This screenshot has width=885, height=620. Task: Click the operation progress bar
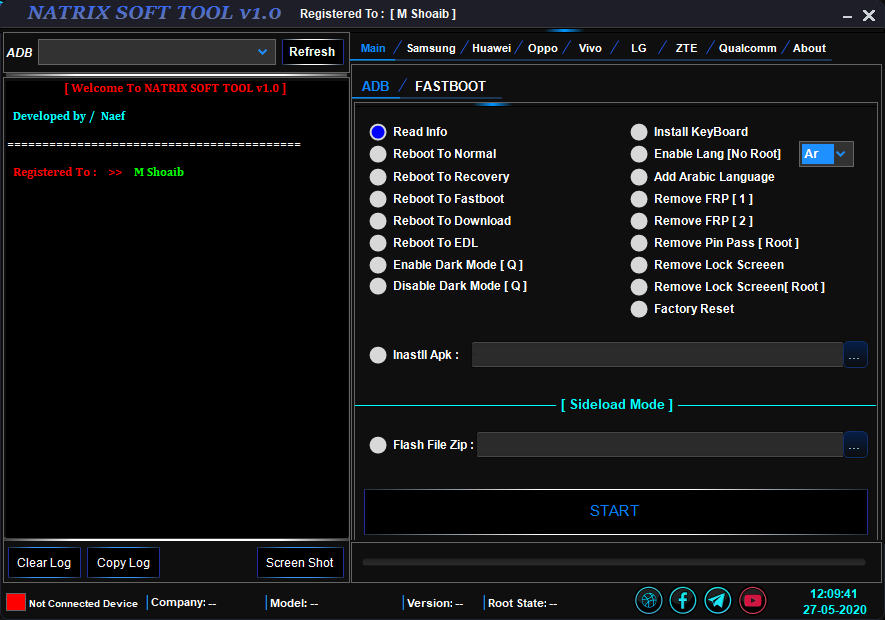tap(614, 562)
